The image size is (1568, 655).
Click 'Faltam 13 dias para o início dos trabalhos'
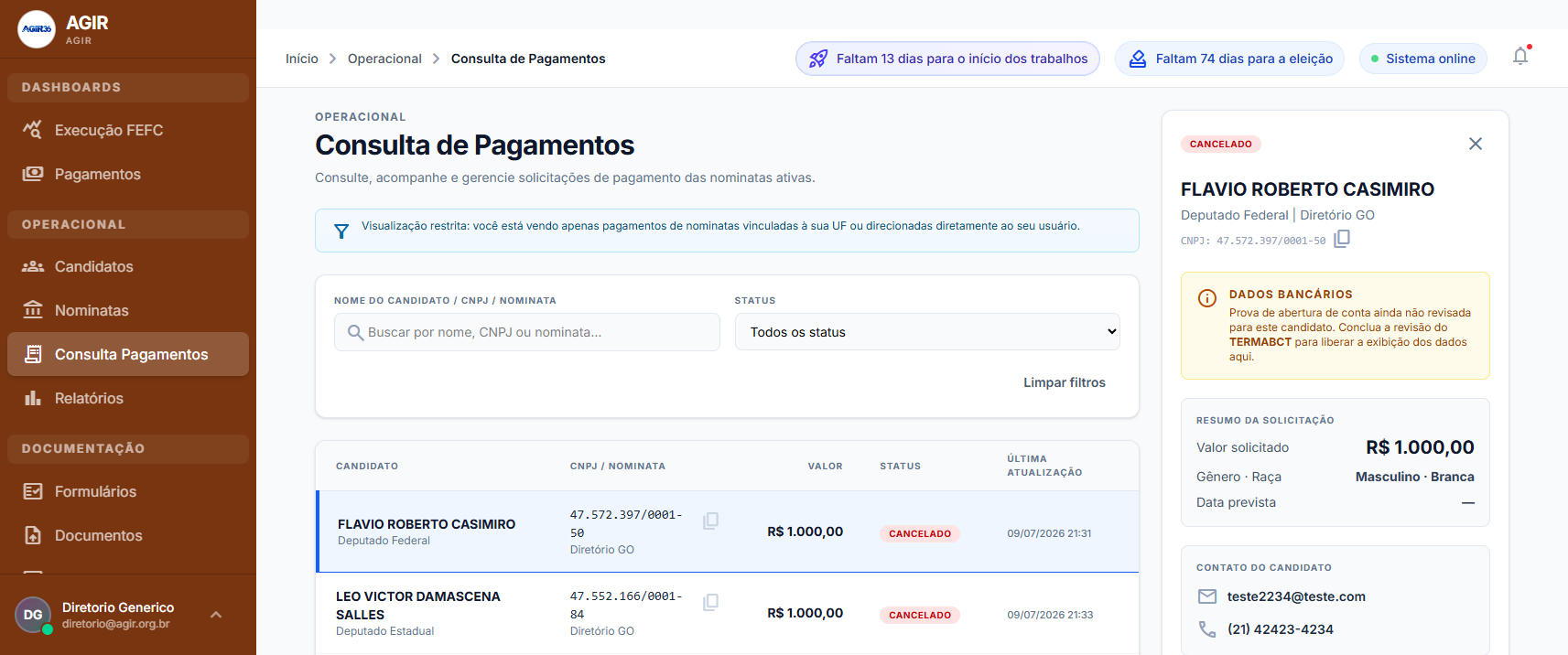(x=947, y=59)
